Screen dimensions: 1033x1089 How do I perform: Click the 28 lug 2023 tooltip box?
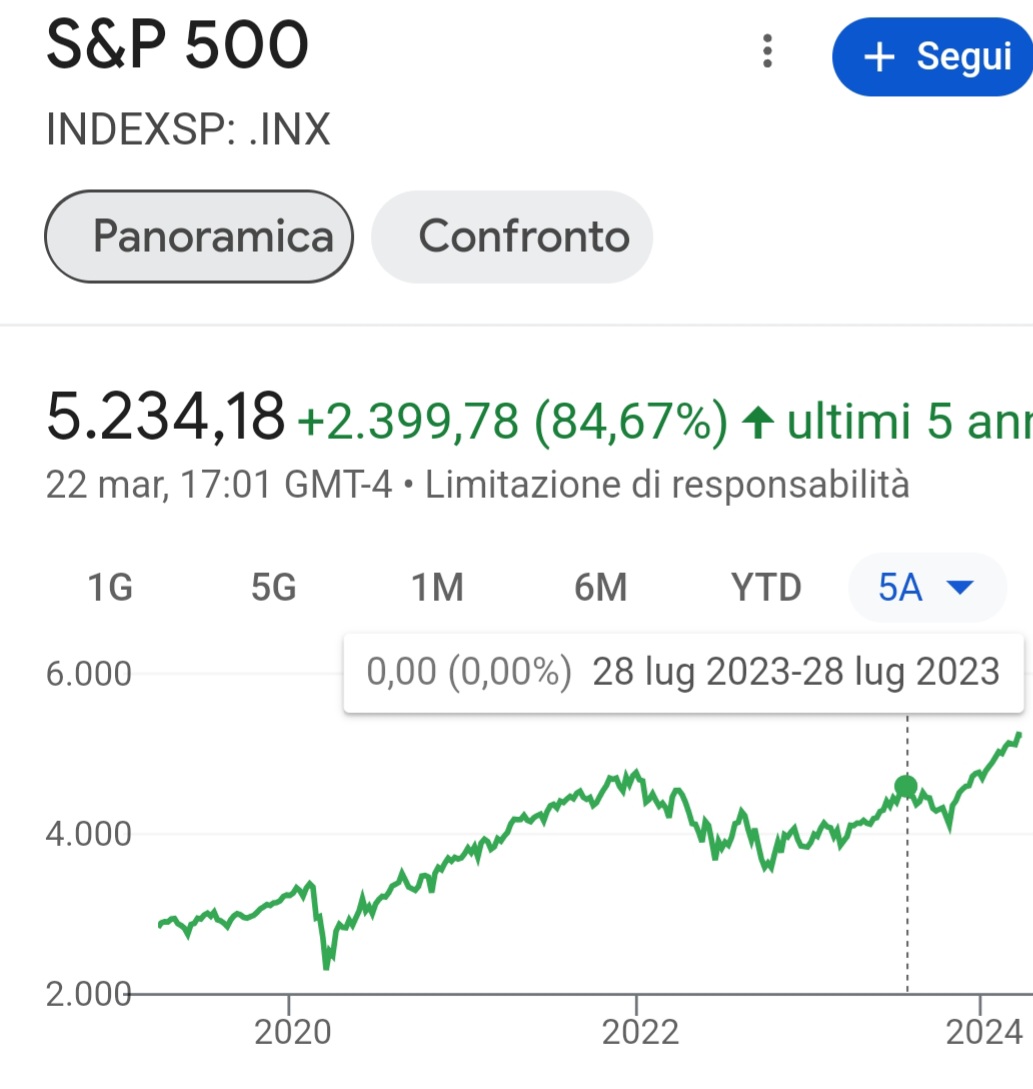click(x=683, y=672)
